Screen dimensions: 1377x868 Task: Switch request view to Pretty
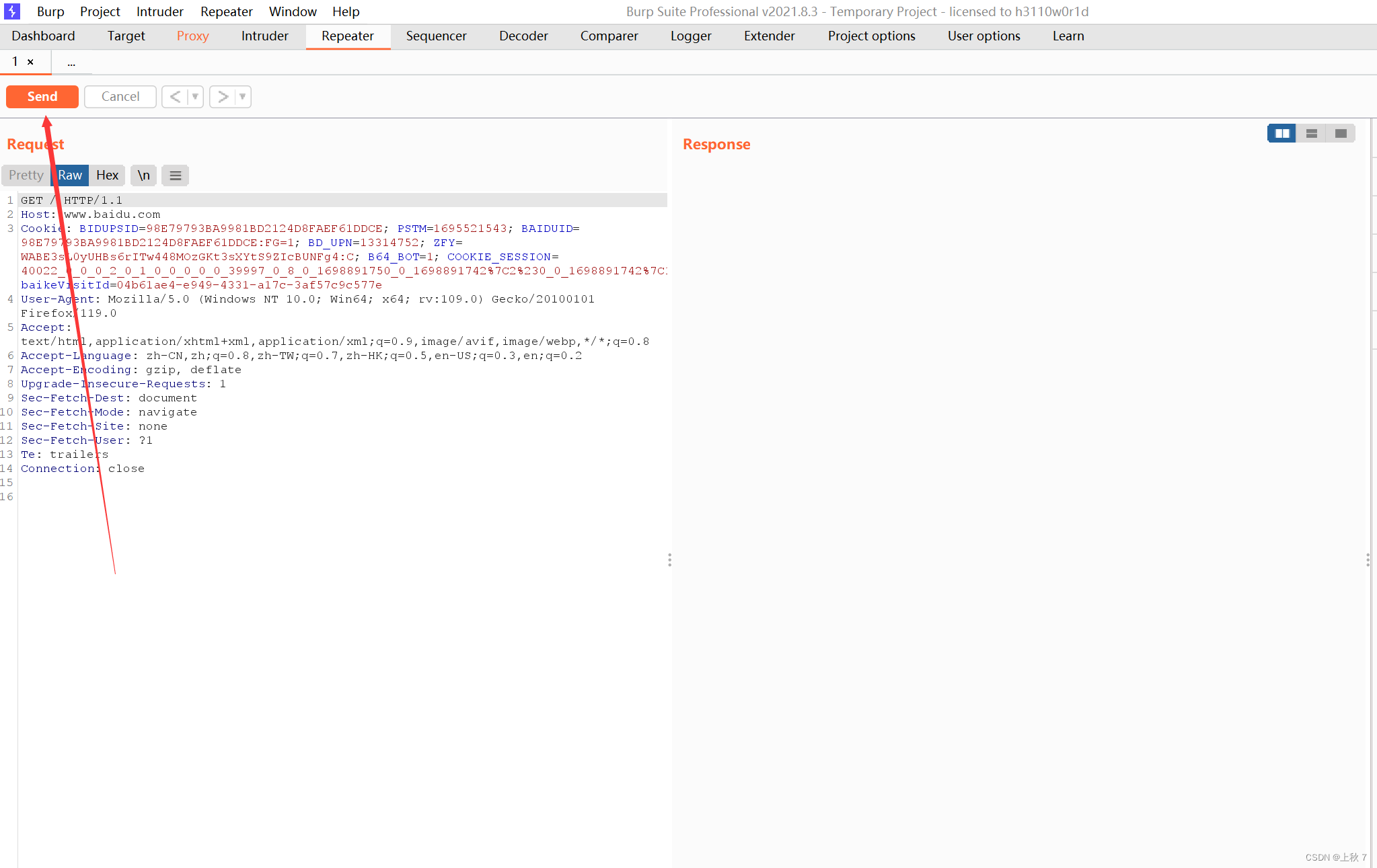click(x=26, y=175)
